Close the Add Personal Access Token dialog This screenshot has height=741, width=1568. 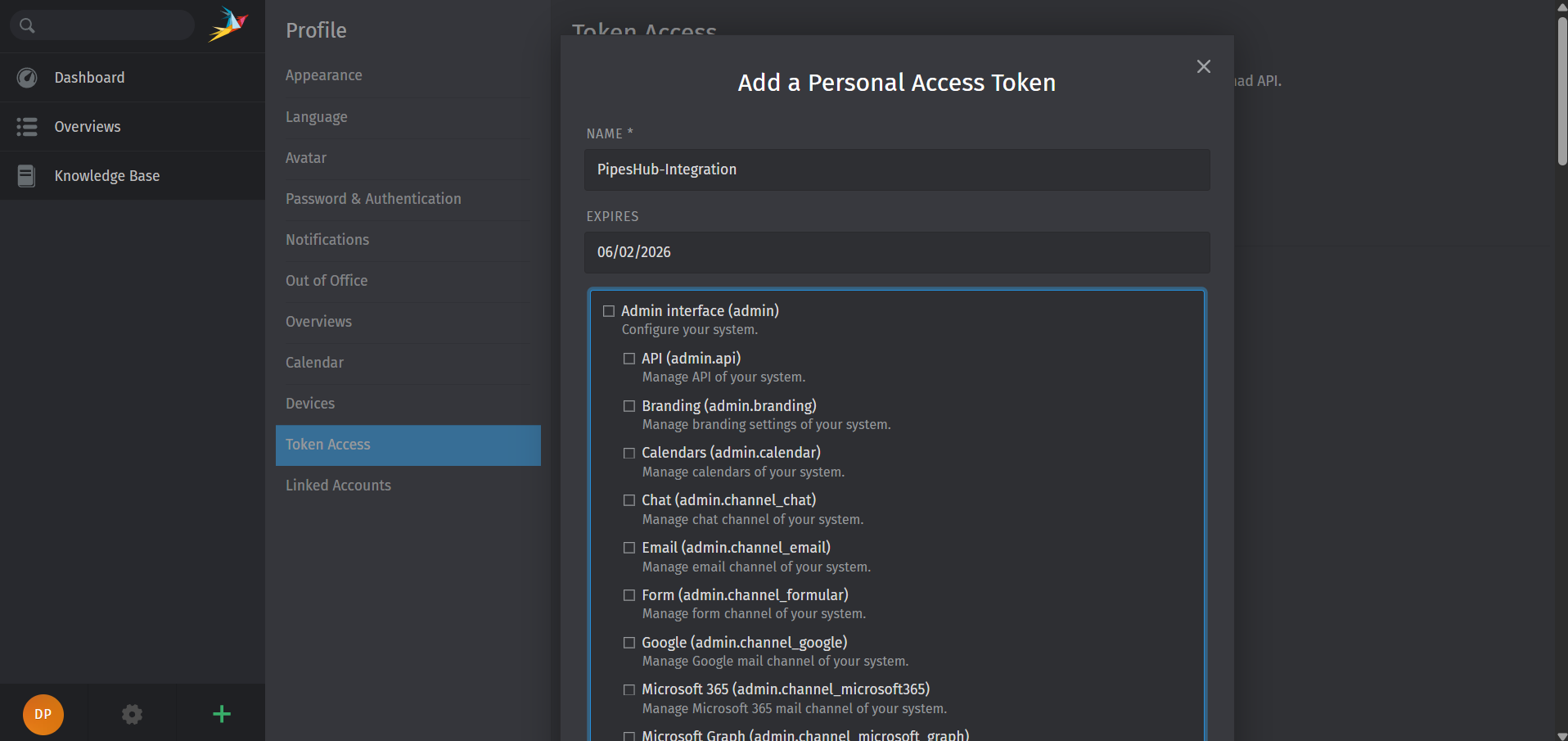(x=1203, y=66)
